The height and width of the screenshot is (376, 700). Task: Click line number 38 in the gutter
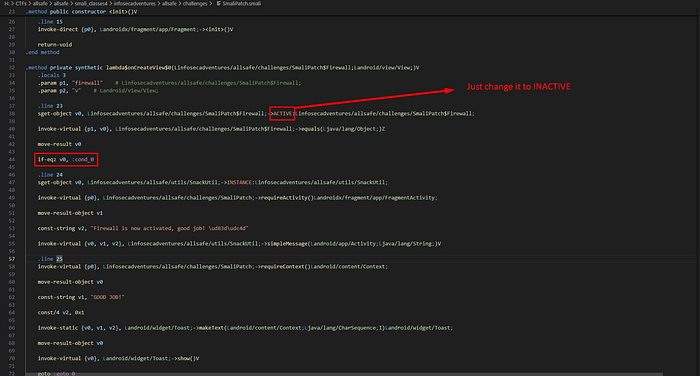pos(12,113)
